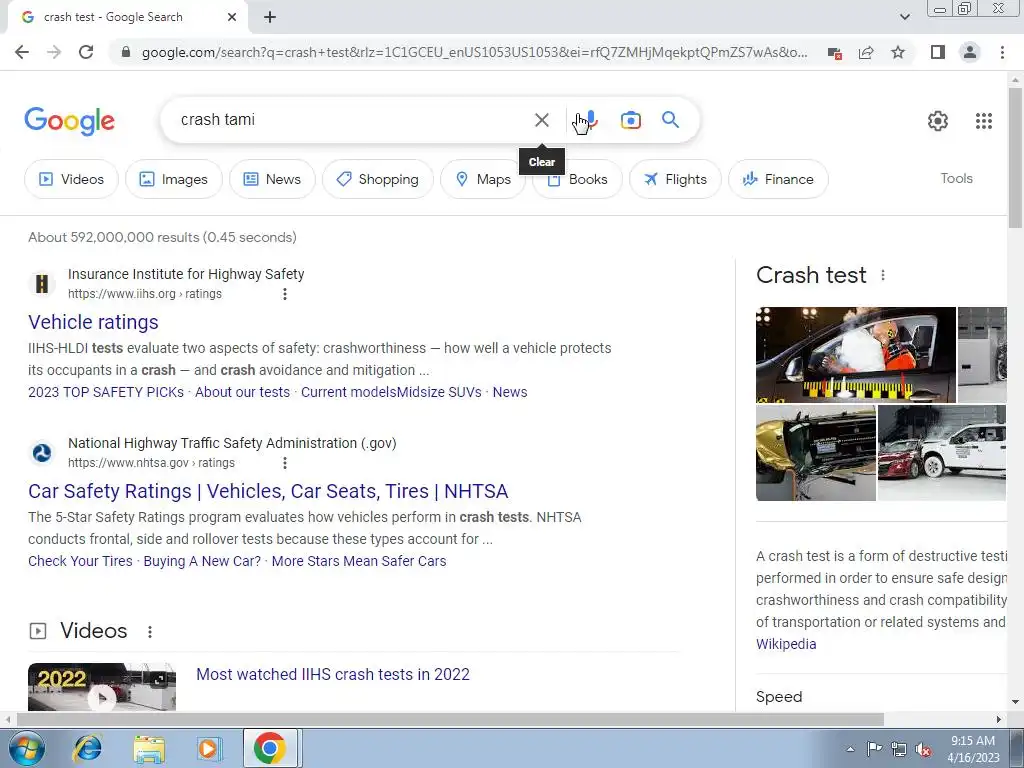Open the Windows Start button
Viewport: 1024px width, 768px height.
tap(25, 748)
